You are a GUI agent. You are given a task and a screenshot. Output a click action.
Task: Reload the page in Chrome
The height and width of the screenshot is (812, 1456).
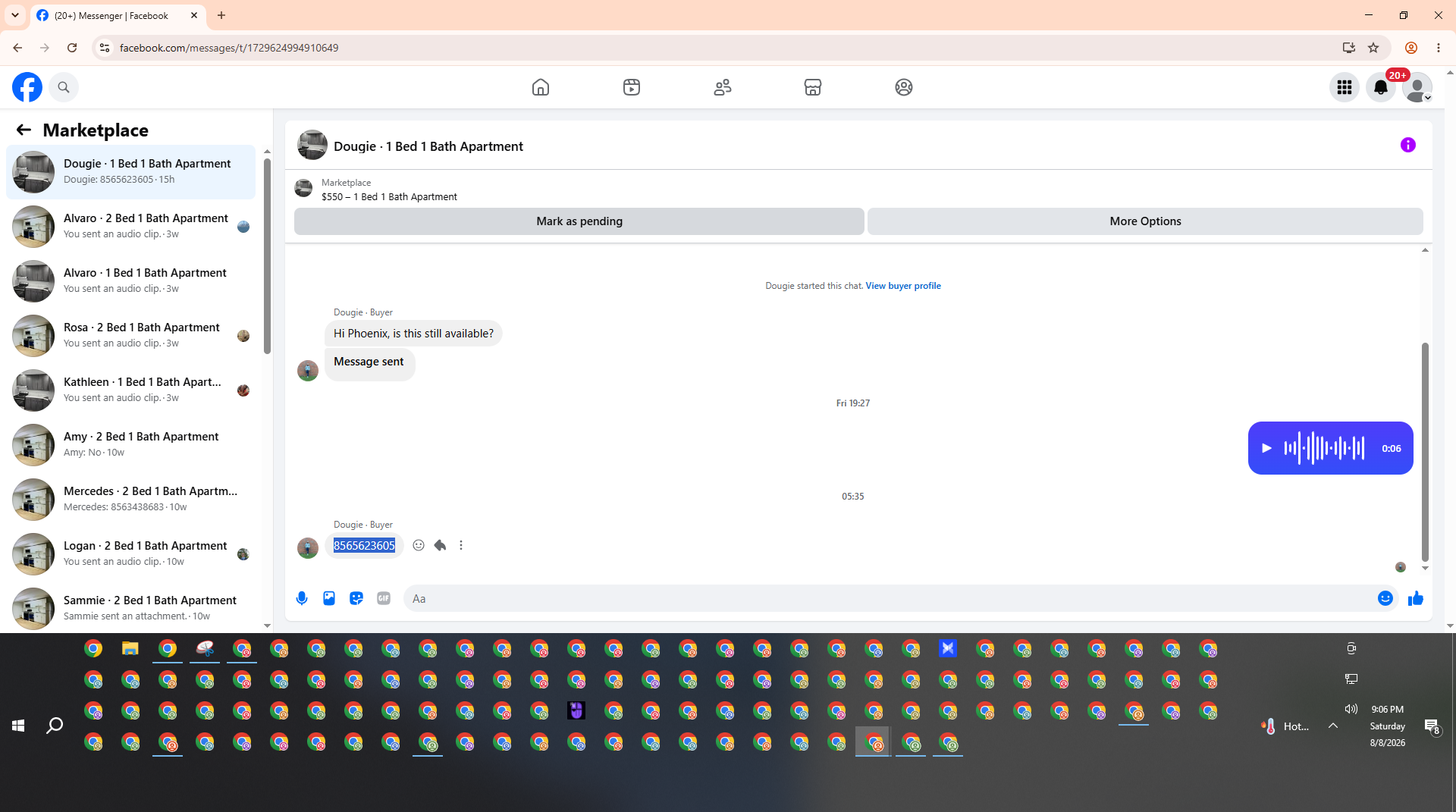[x=72, y=48]
